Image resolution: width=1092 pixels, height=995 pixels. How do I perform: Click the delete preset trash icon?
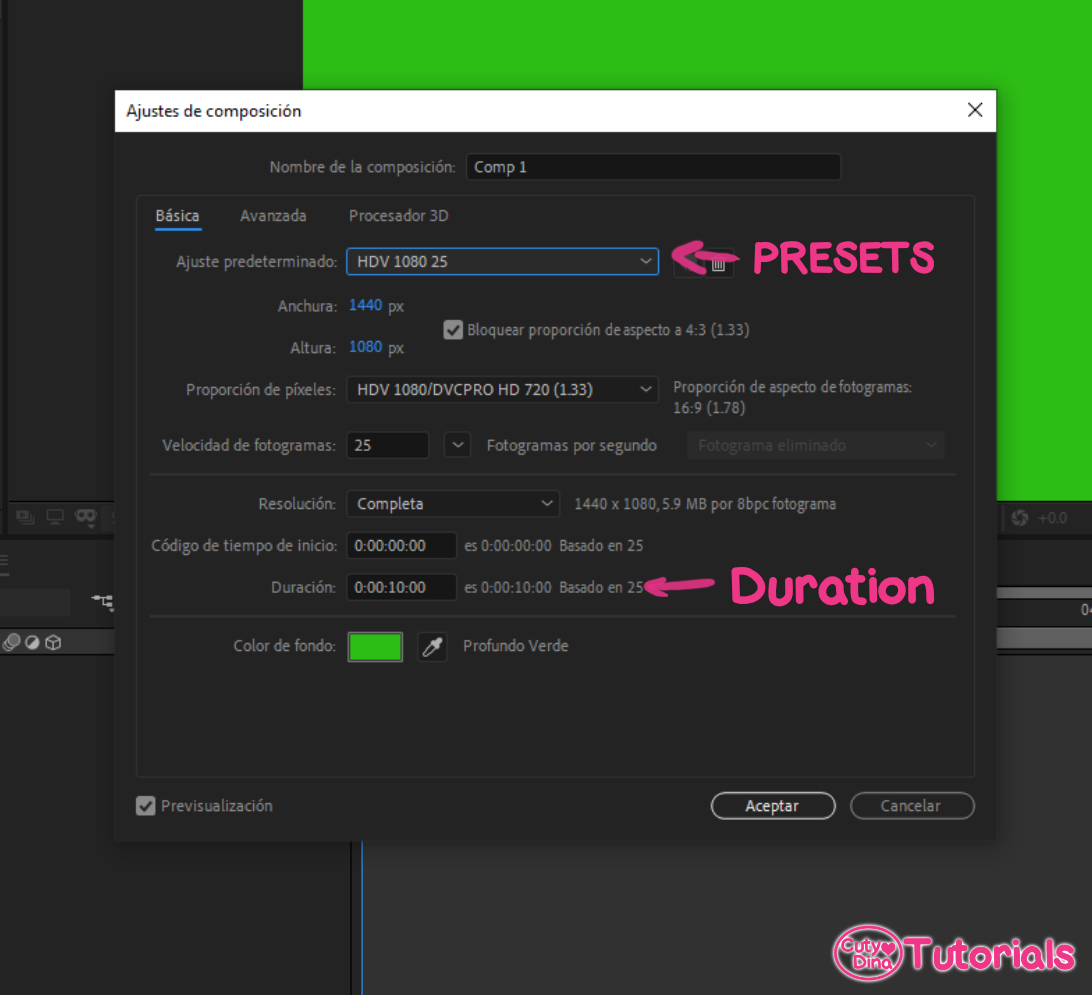click(718, 263)
